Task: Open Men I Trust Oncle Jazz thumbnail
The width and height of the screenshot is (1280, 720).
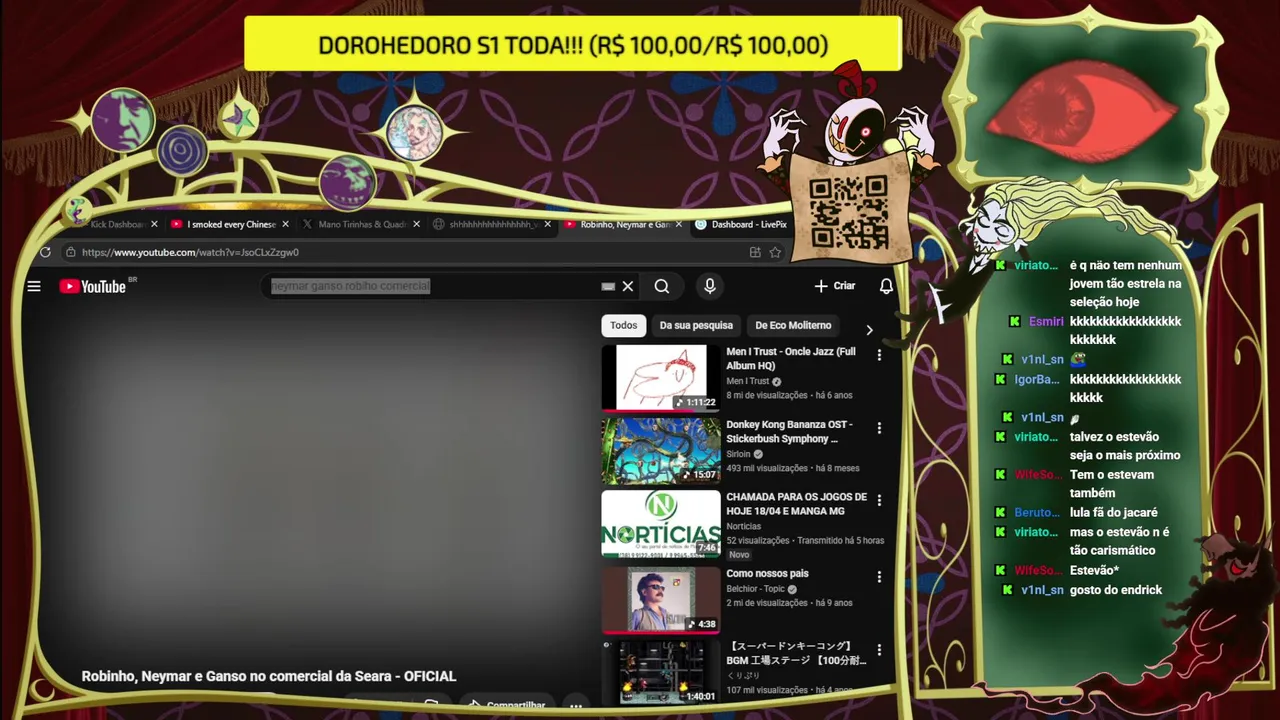Action: 660,377
